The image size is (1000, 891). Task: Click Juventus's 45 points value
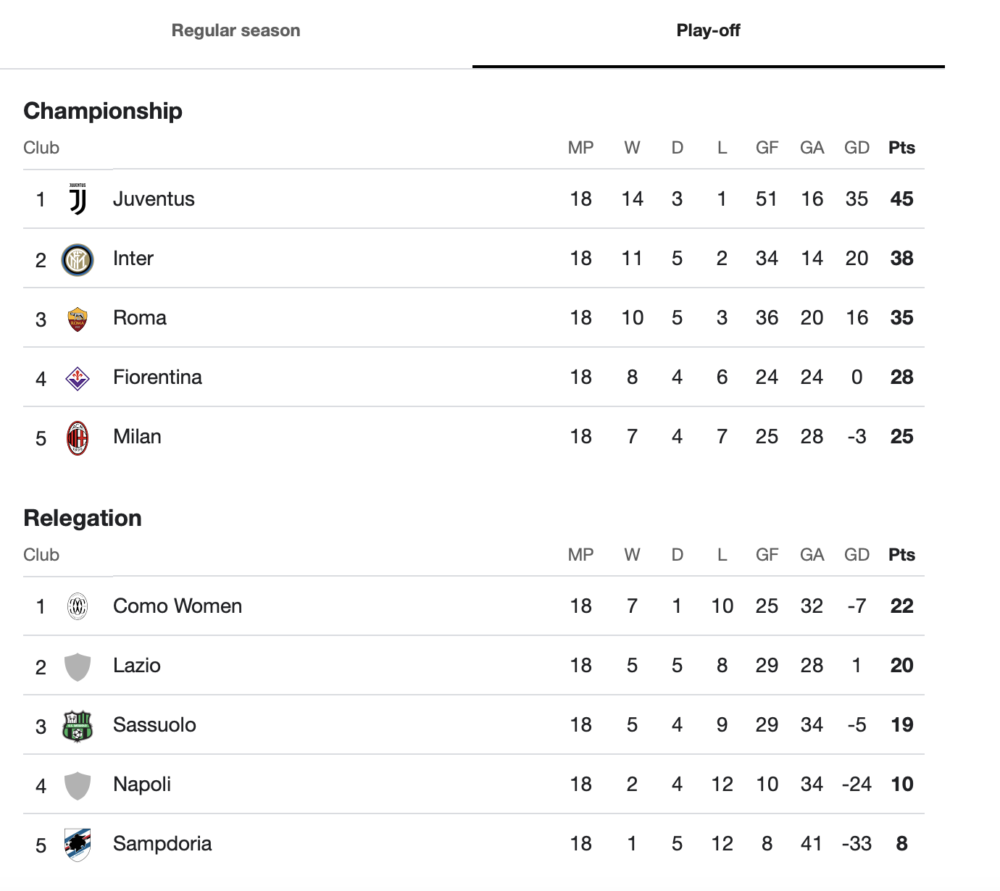901,199
